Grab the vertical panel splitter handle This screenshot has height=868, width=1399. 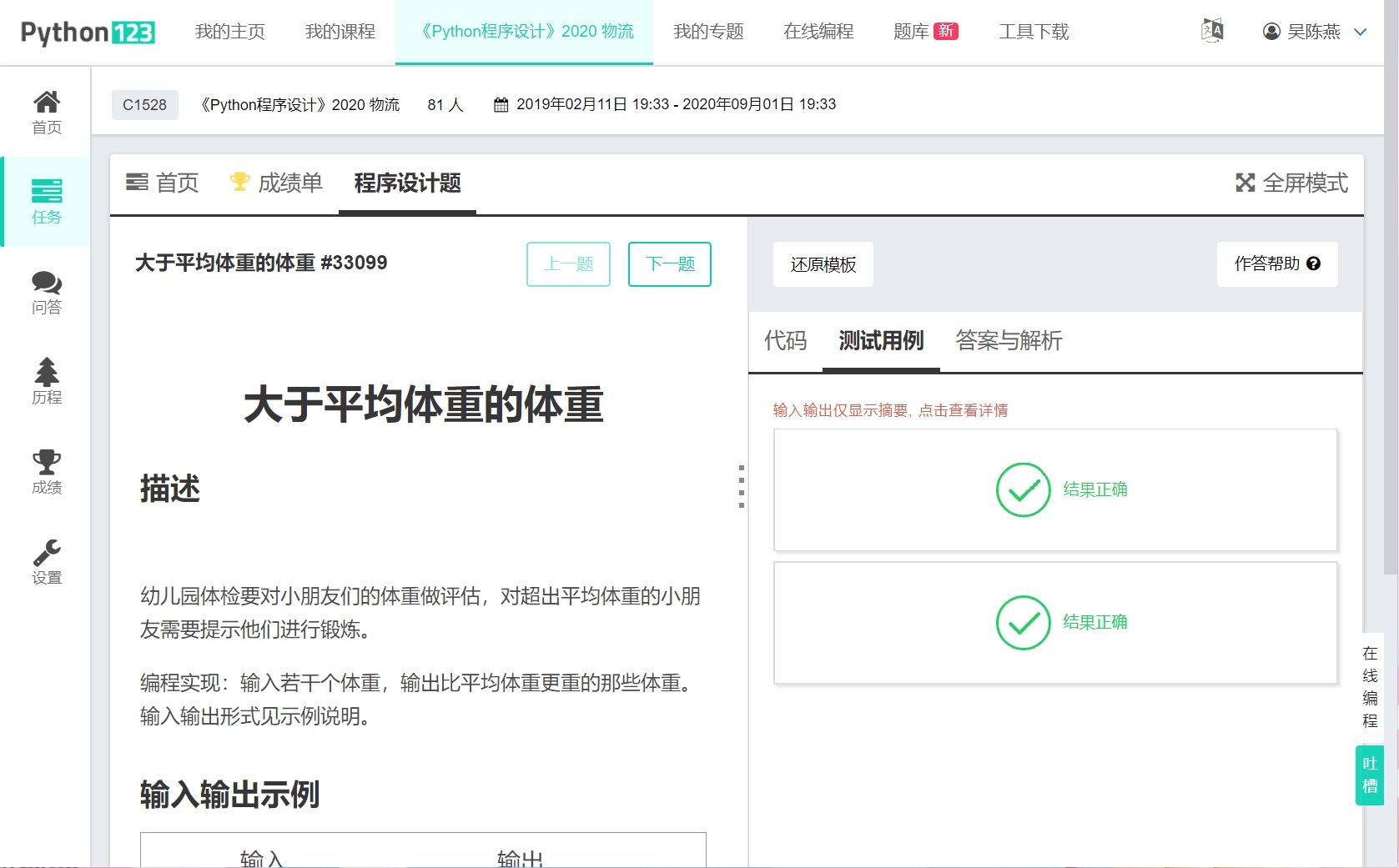tap(742, 486)
